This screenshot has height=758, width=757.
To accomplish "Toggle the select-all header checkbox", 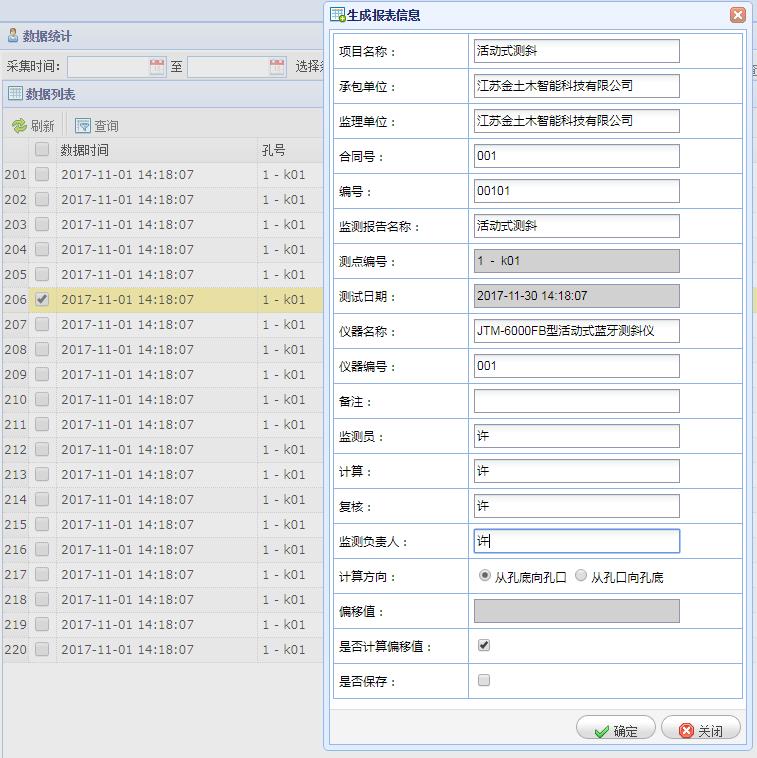I will [42, 150].
